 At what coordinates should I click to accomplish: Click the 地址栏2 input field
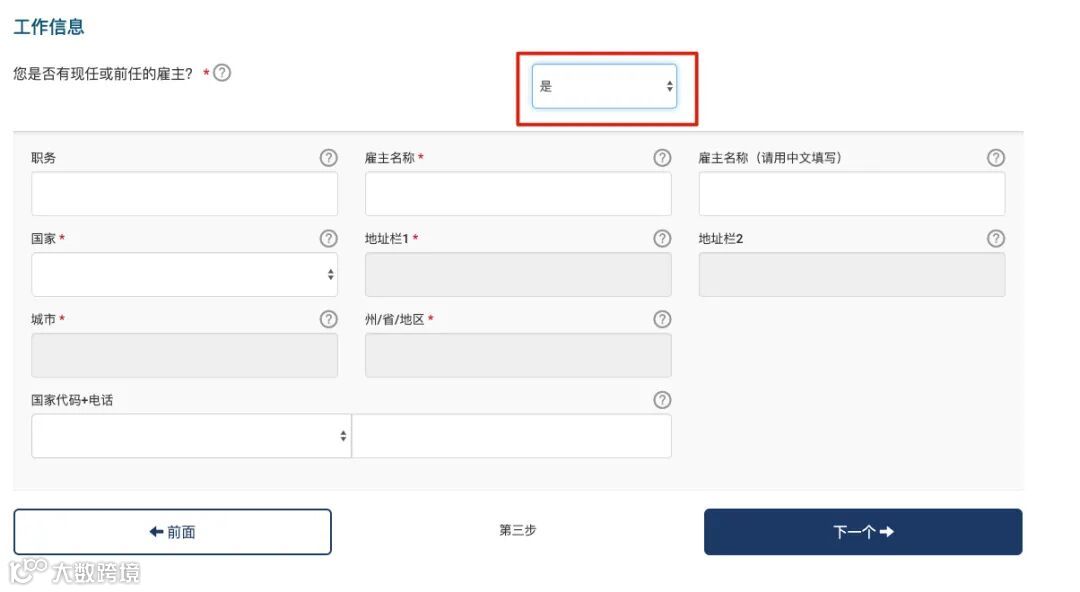[852, 274]
